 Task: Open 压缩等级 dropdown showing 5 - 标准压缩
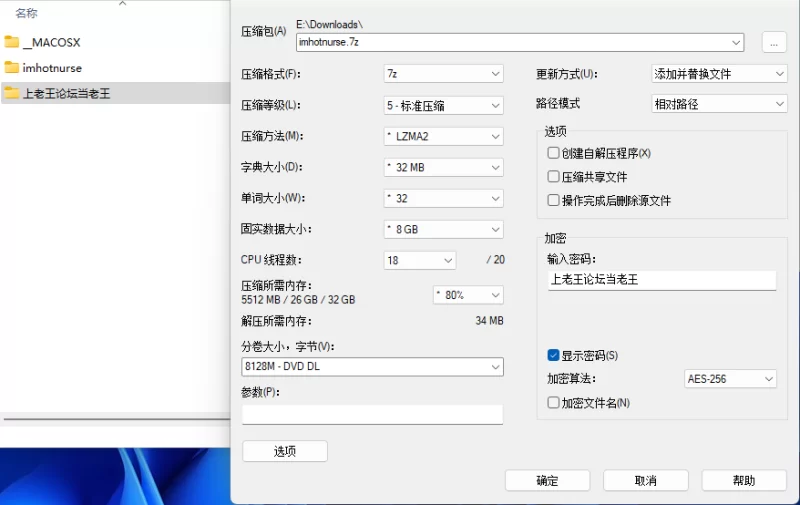[443, 106]
